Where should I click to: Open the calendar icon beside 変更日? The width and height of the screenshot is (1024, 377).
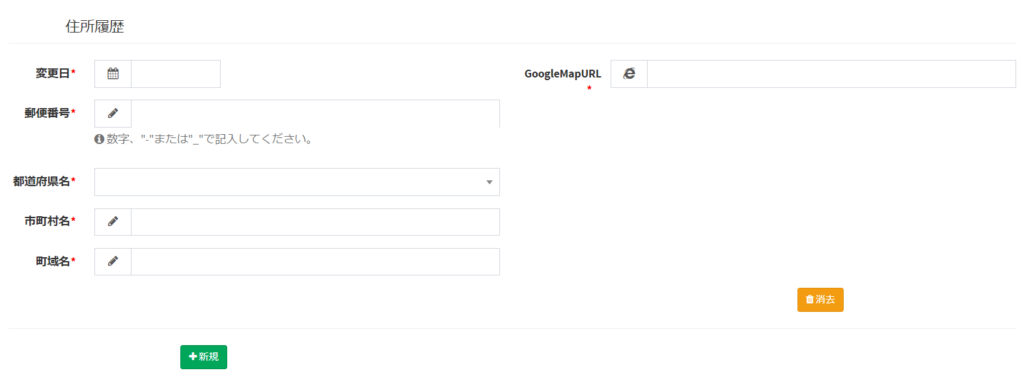click(x=113, y=74)
